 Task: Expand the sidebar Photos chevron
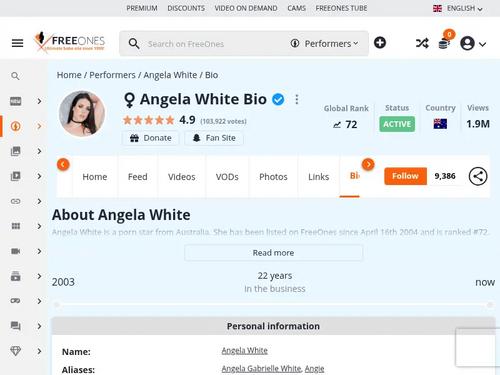39,151
